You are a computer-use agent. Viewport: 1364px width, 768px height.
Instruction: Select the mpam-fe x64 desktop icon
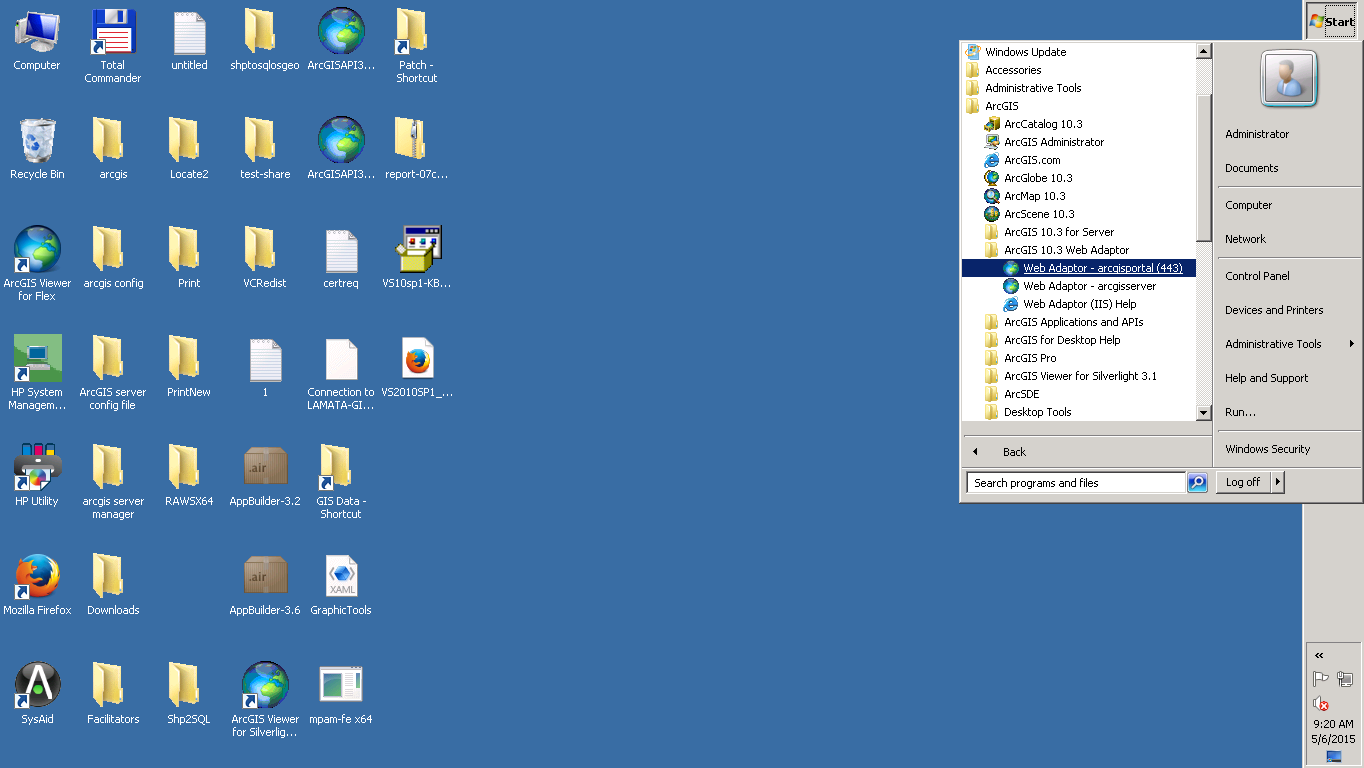341,694
